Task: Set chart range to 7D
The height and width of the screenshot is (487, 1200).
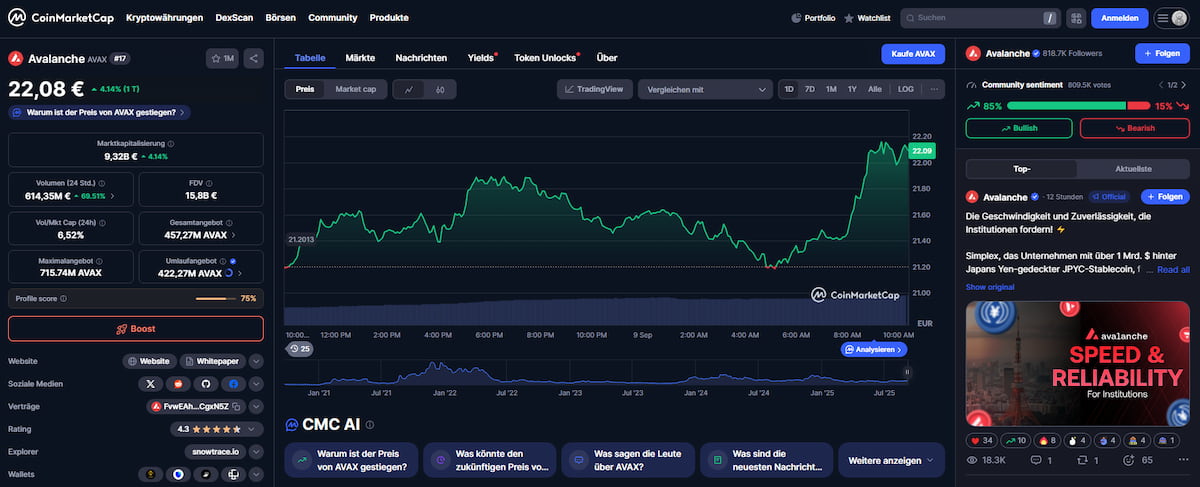Action: click(810, 89)
